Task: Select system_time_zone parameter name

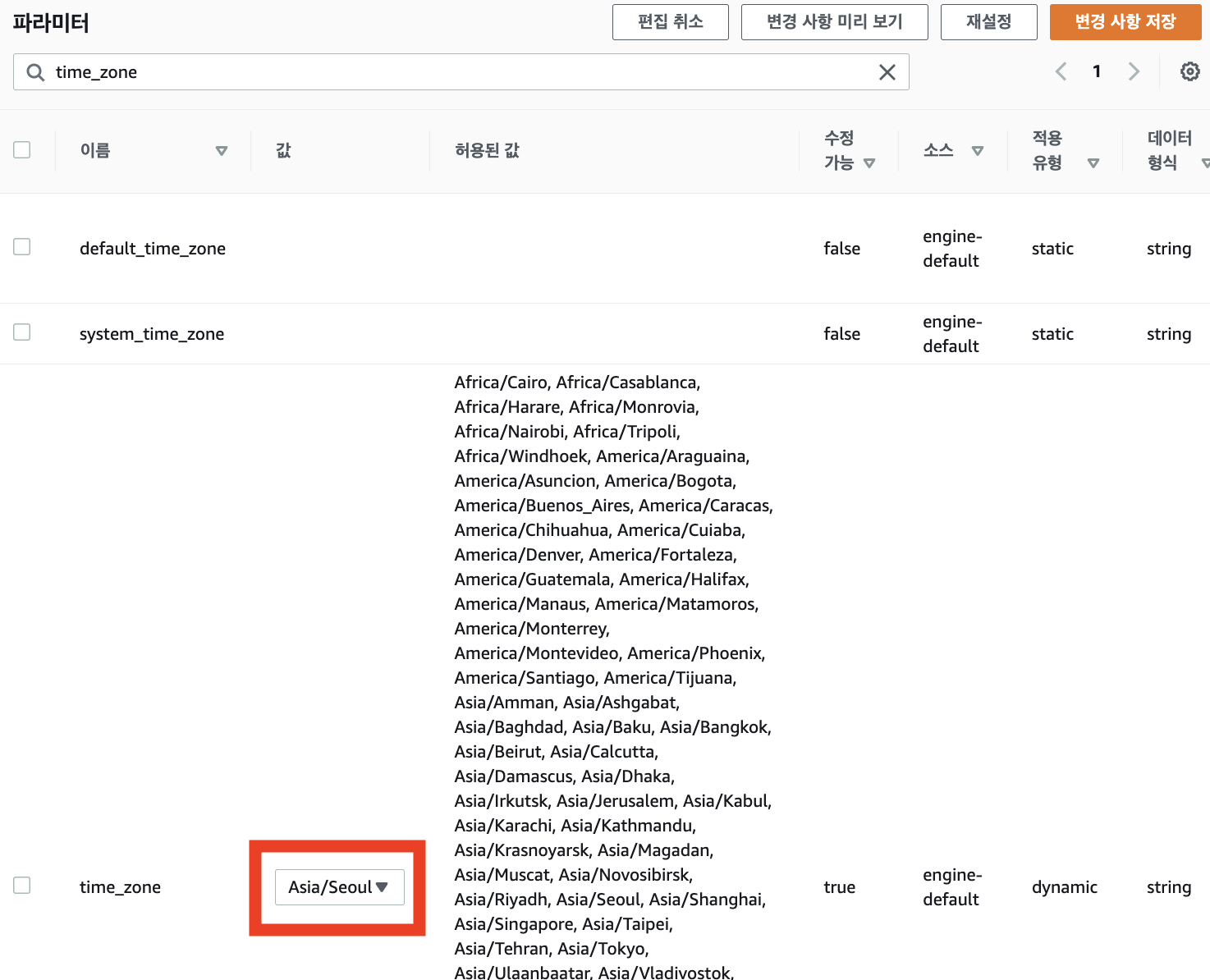Action: click(x=152, y=334)
